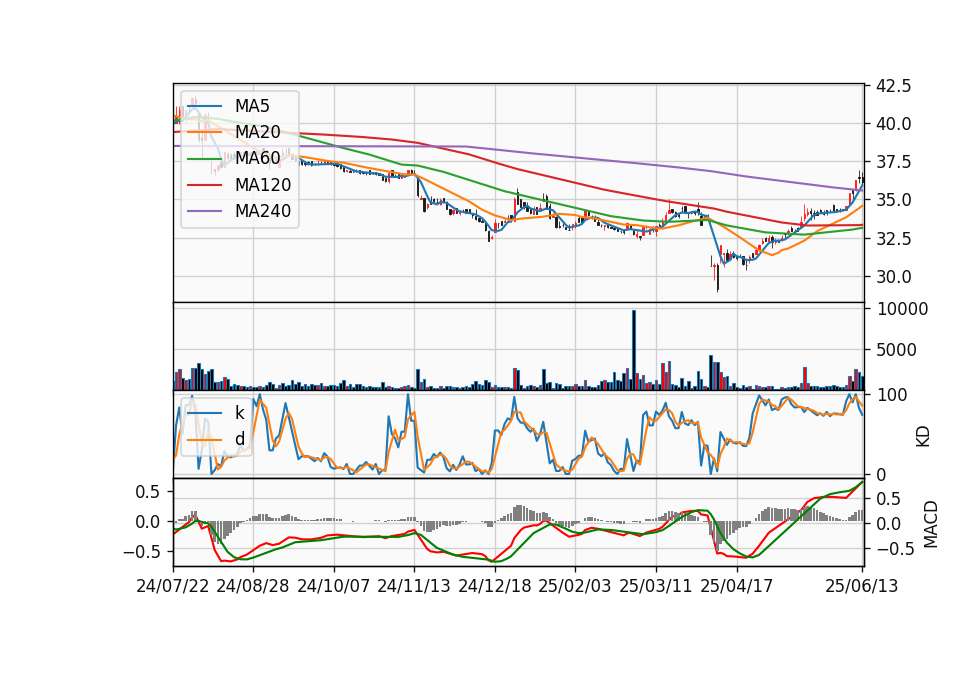Click the MACD axis title
The width and height of the screenshot is (960, 690).
click(x=931, y=525)
